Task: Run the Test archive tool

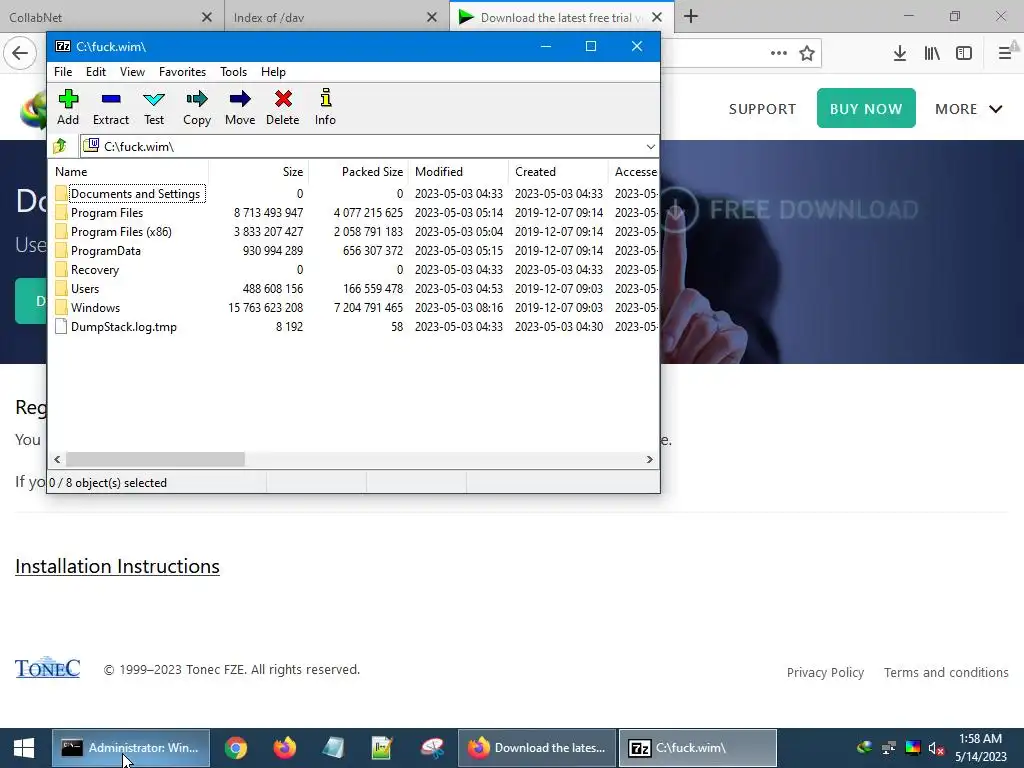Action: pyautogui.click(x=153, y=108)
